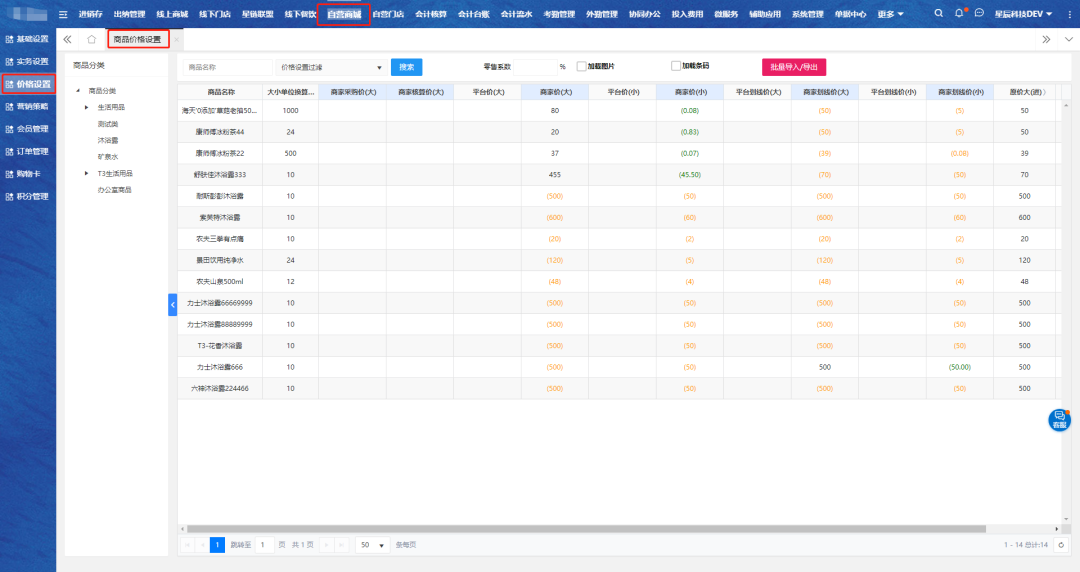Viewport: 1080px width, 572px height.
Task: Enable the 加载条码 checkbox
Action: click(x=676, y=66)
